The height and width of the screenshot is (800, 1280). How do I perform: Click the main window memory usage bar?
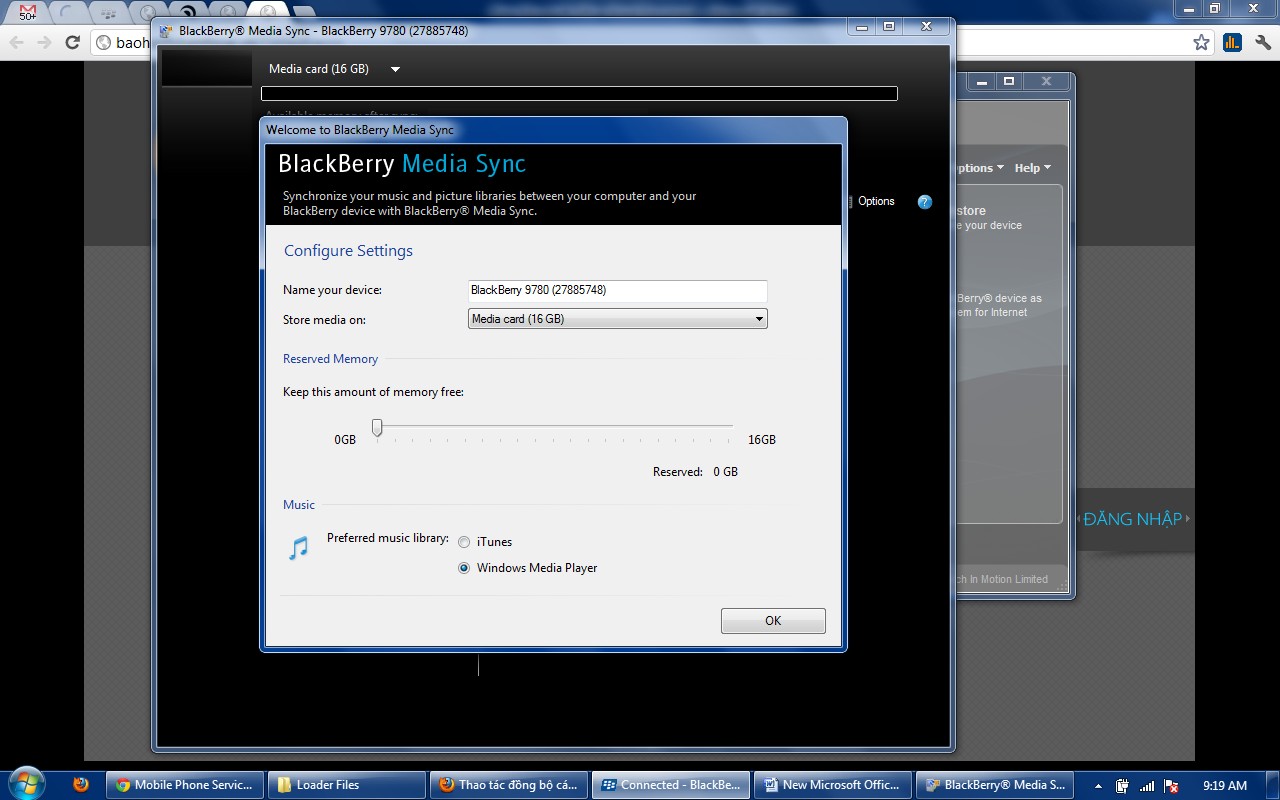click(x=579, y=93)
